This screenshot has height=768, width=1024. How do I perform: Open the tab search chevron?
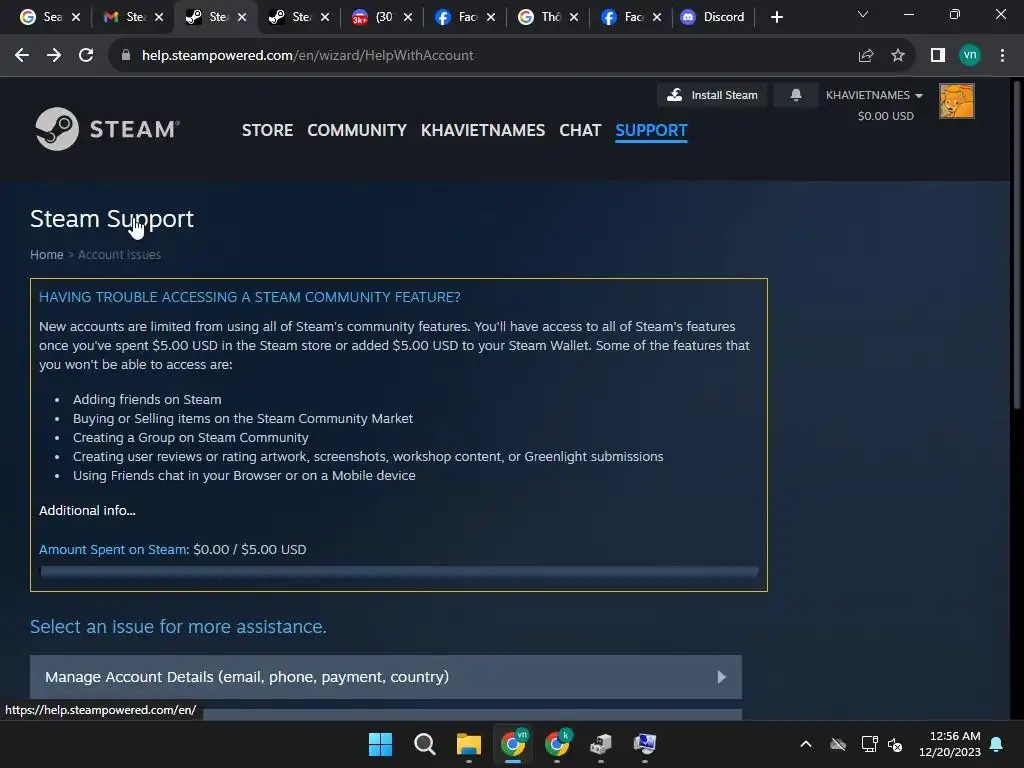[x=863, y=14]
